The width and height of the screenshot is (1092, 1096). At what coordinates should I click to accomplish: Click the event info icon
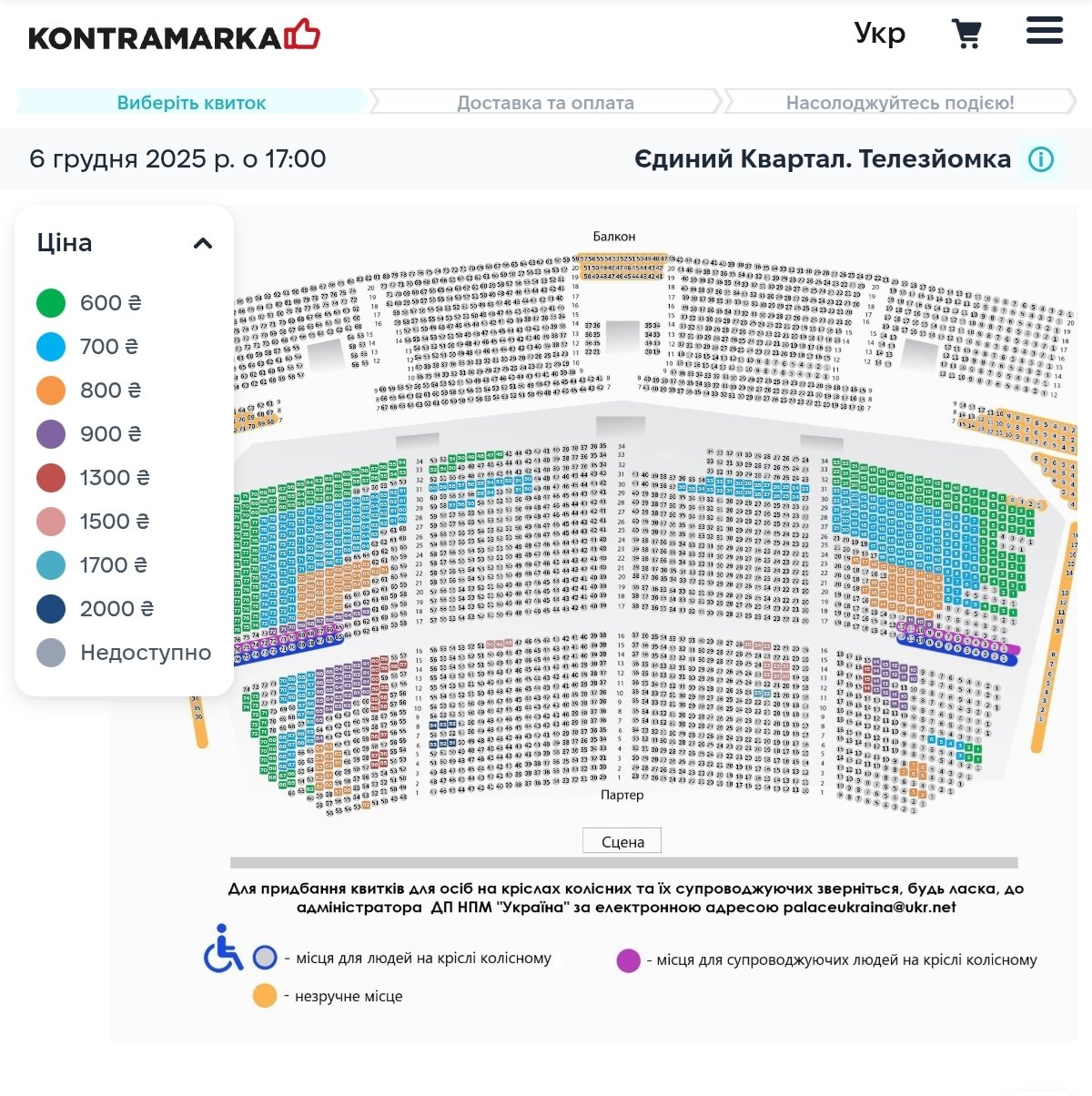pyautogui.click(x=1041, y=159)
